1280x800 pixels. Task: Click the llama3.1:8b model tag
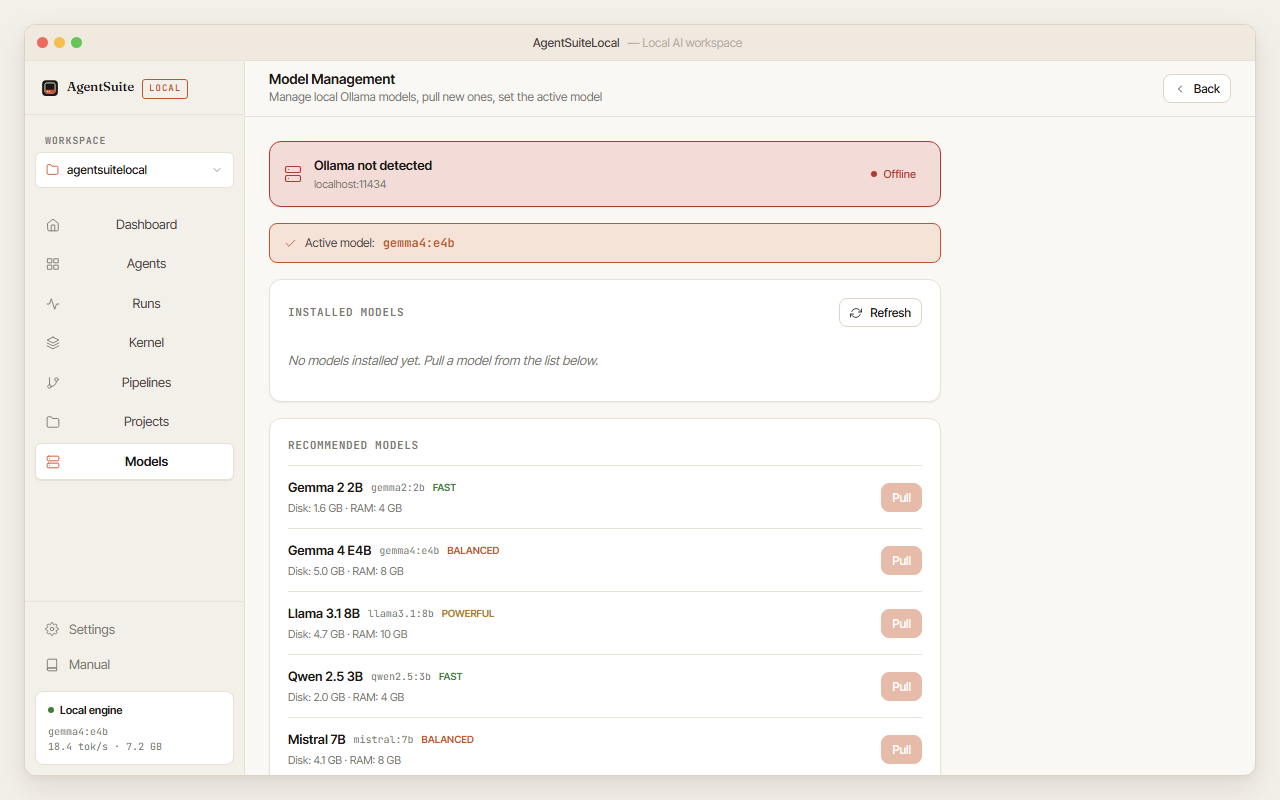click(401, 614)
